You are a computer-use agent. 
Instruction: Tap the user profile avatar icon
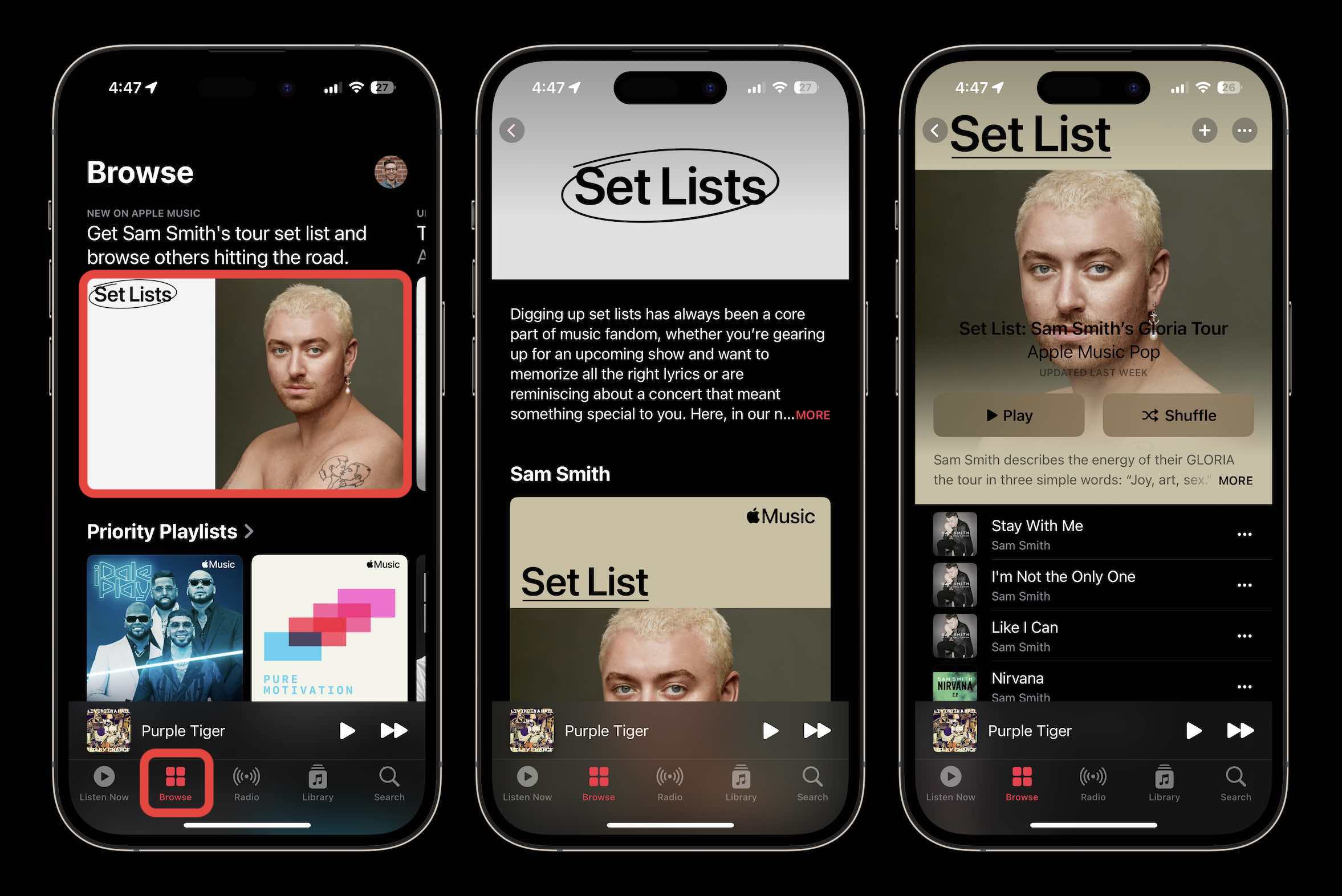click(390, 168)
